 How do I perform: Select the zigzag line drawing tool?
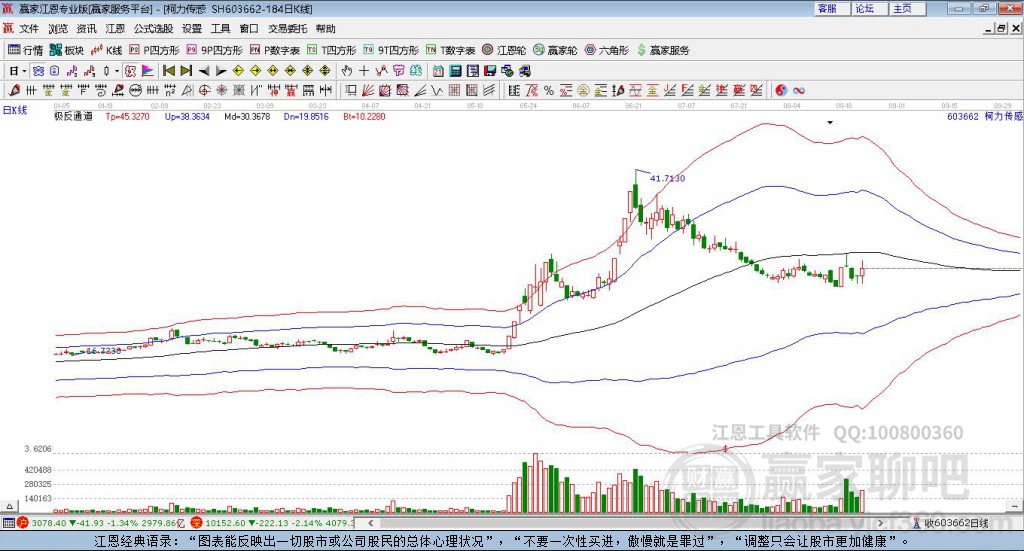pos(437,90)
